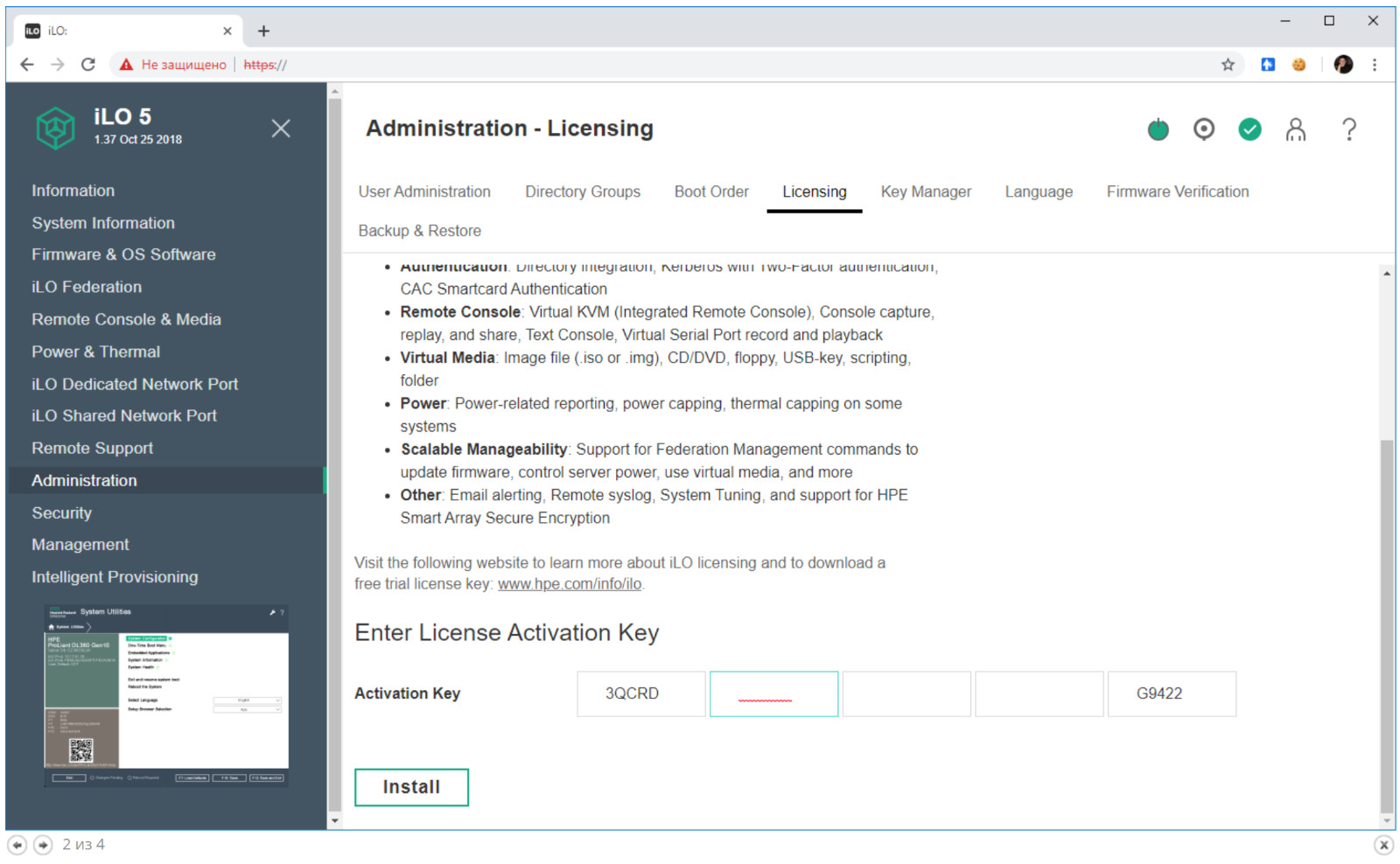Image resolution: width=1400 pixels, height=864 pixels.
Task: Switch to Language tab
Action: click(x=1039, y=192)
